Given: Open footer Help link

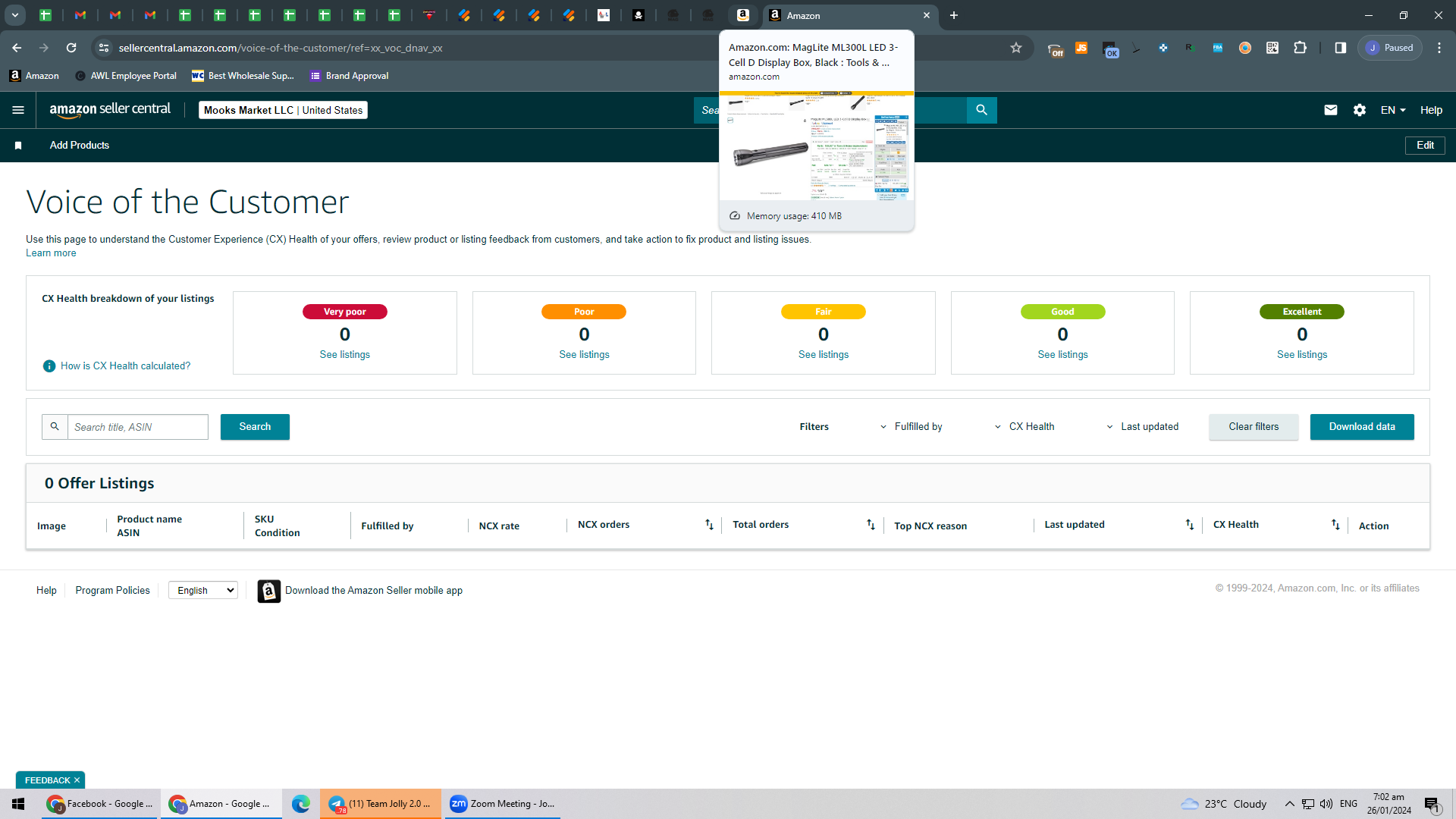Looking at the screenshot, I should click(x=46, y=591).
